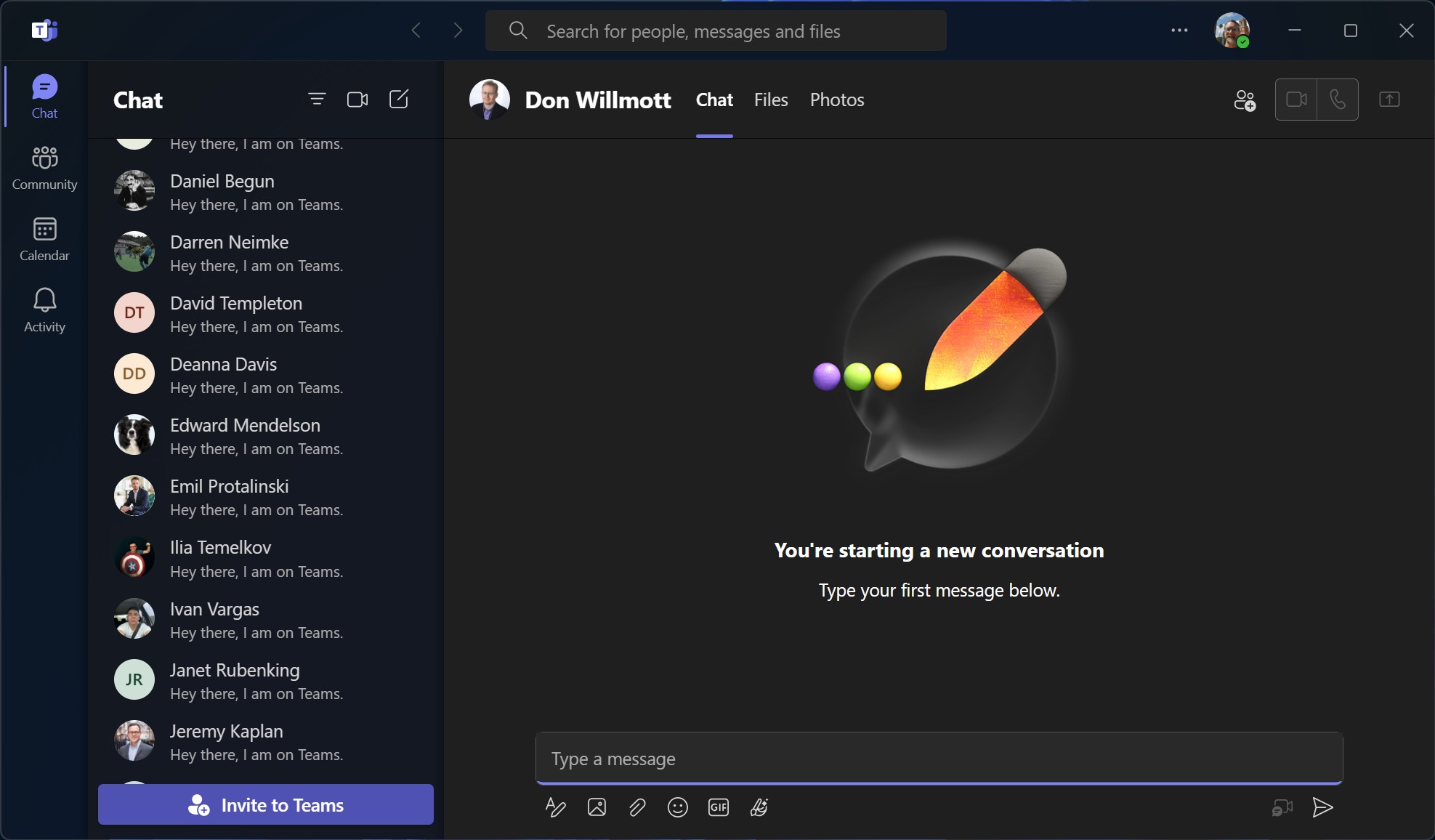Open the filter chats icon
Image resolution: width=1435 pixels, height=840 pixels.
tap(317, 100)
